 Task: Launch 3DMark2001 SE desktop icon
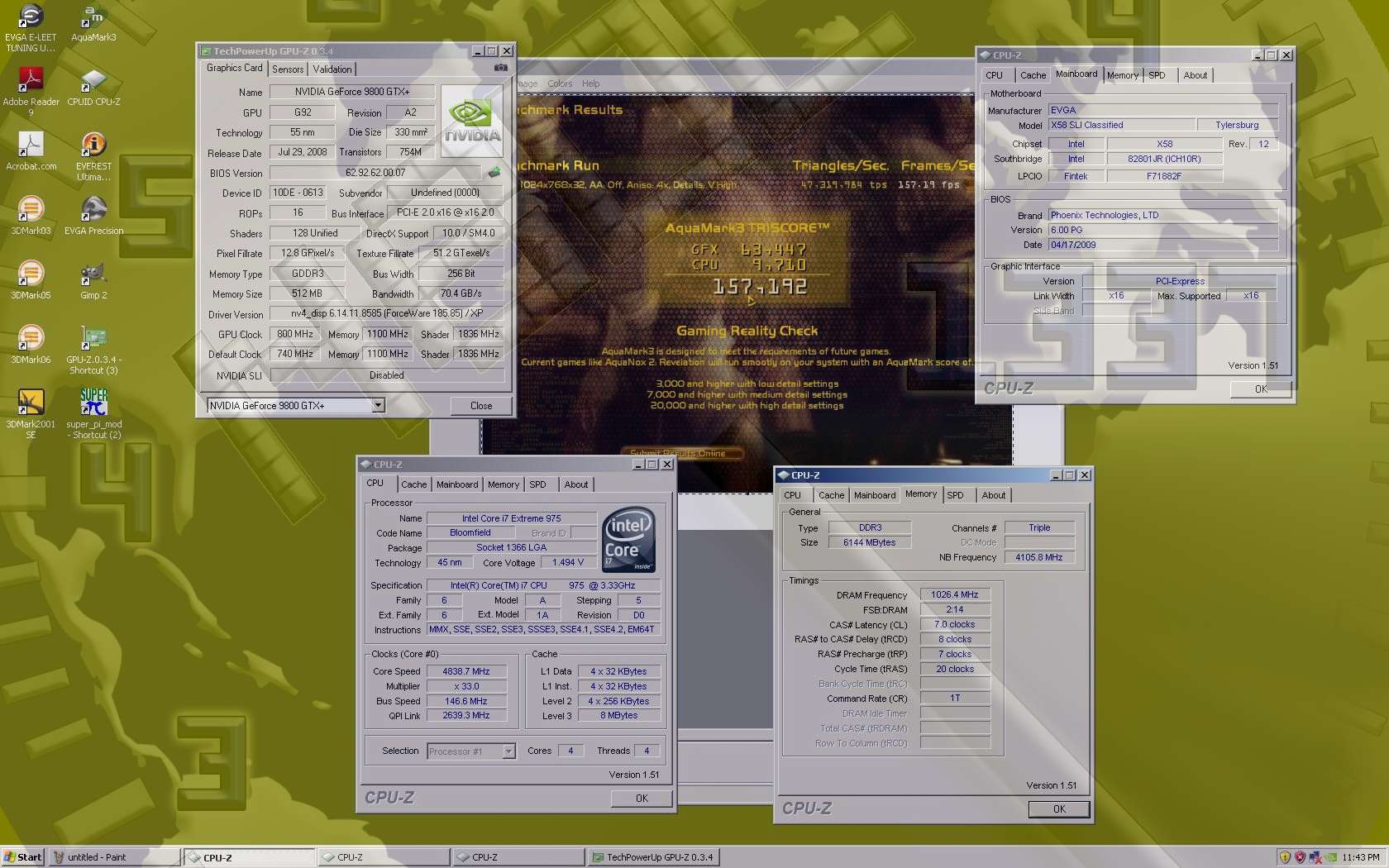pyautogui.click(x=31, y=415)
